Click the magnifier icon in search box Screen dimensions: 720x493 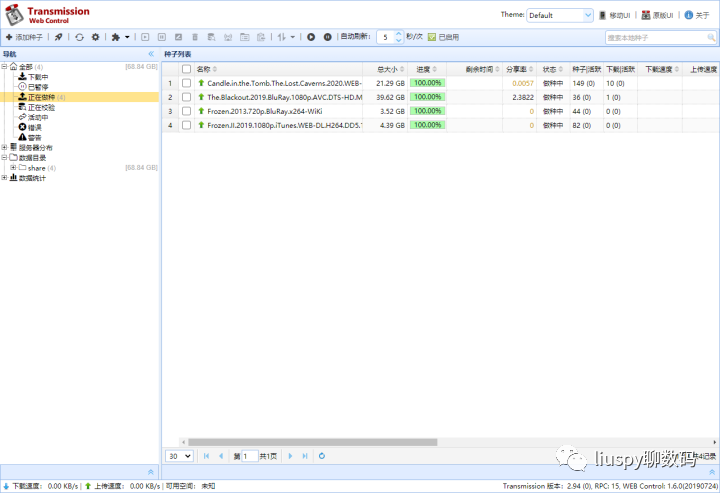coord(711,37)
